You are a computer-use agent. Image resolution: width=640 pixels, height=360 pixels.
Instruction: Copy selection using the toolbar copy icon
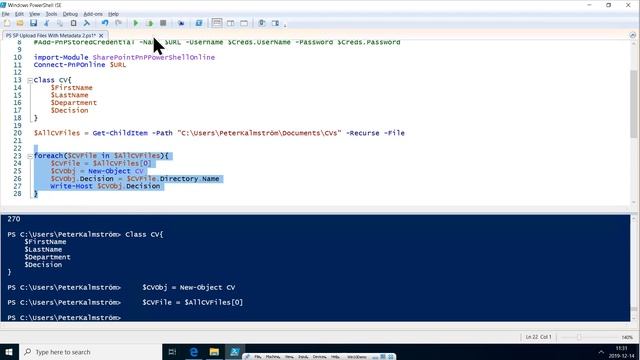(60, 23)
